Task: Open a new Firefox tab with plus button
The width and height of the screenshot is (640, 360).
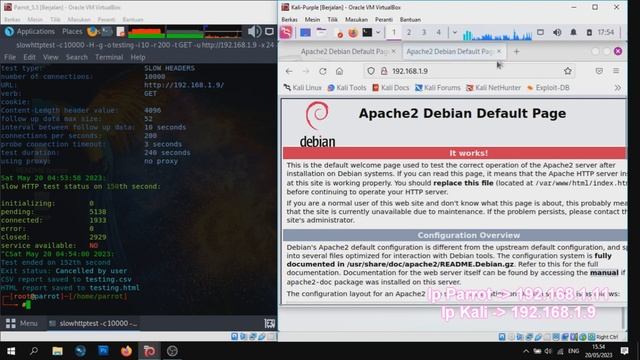Action: [x=516, y=51]
